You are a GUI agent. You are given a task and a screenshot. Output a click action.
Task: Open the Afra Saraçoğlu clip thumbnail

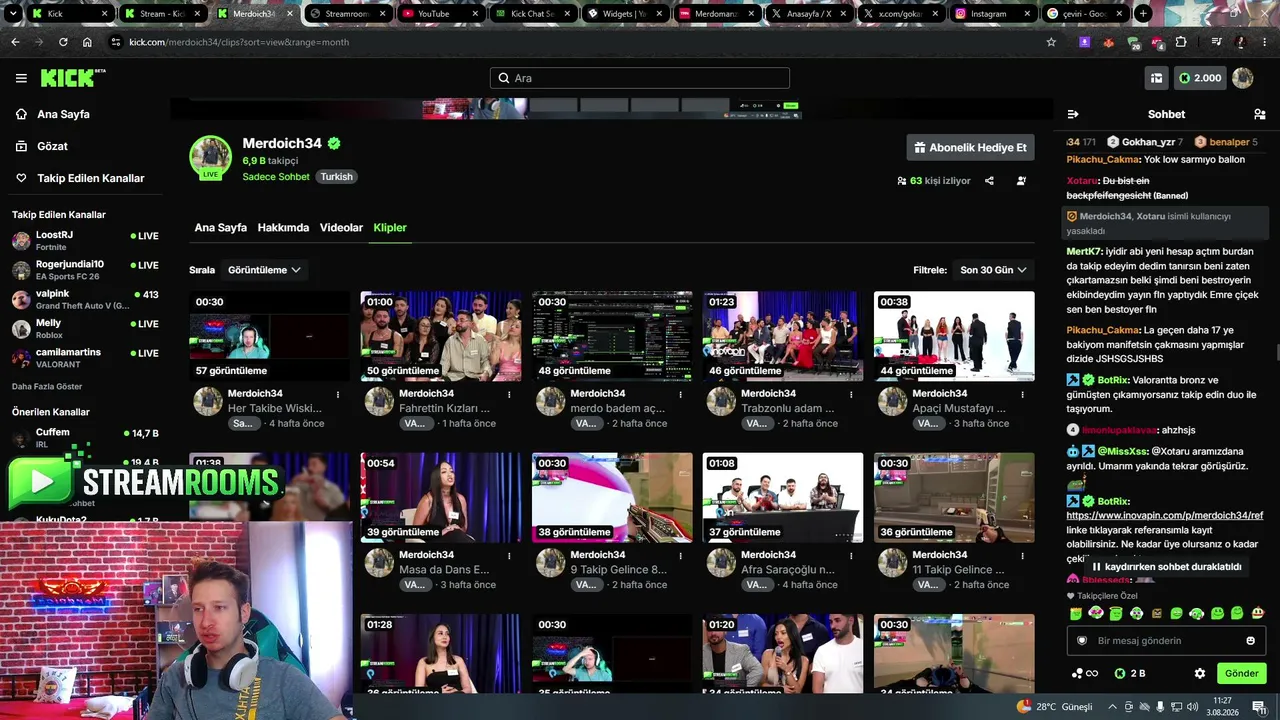pos(783,497)
